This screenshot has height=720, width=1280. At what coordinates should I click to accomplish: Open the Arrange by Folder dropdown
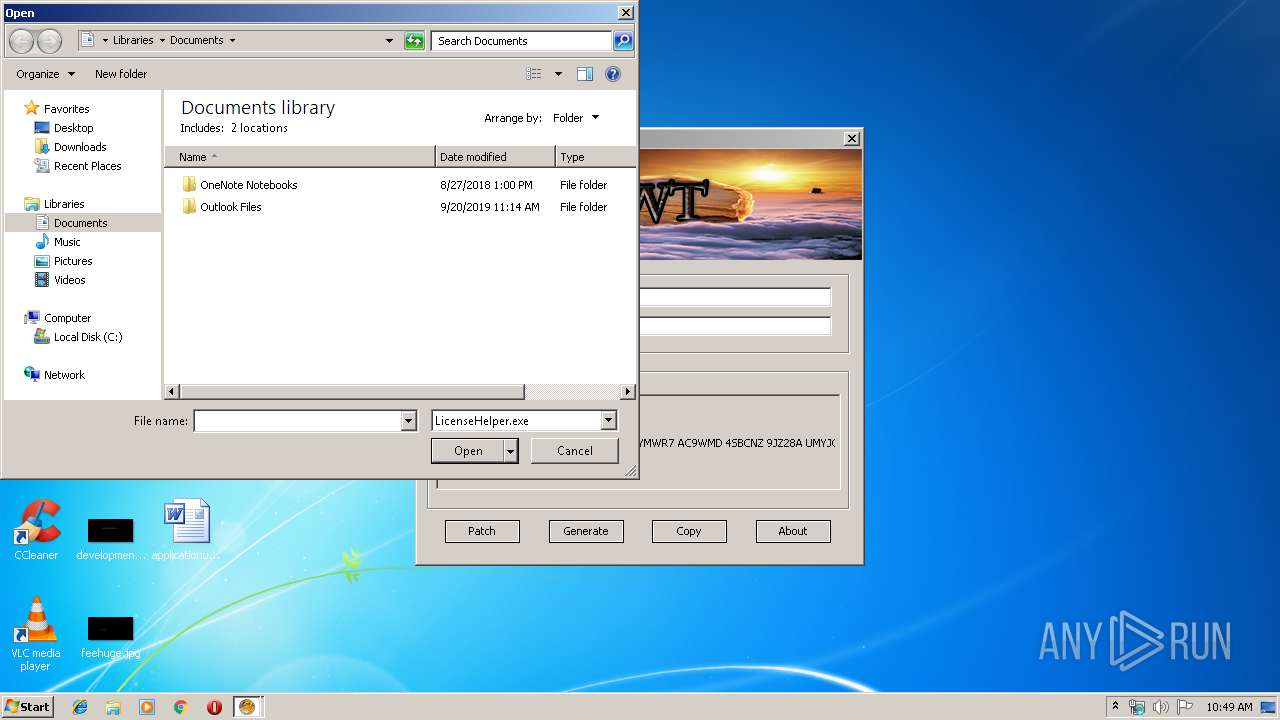point(577,118)
